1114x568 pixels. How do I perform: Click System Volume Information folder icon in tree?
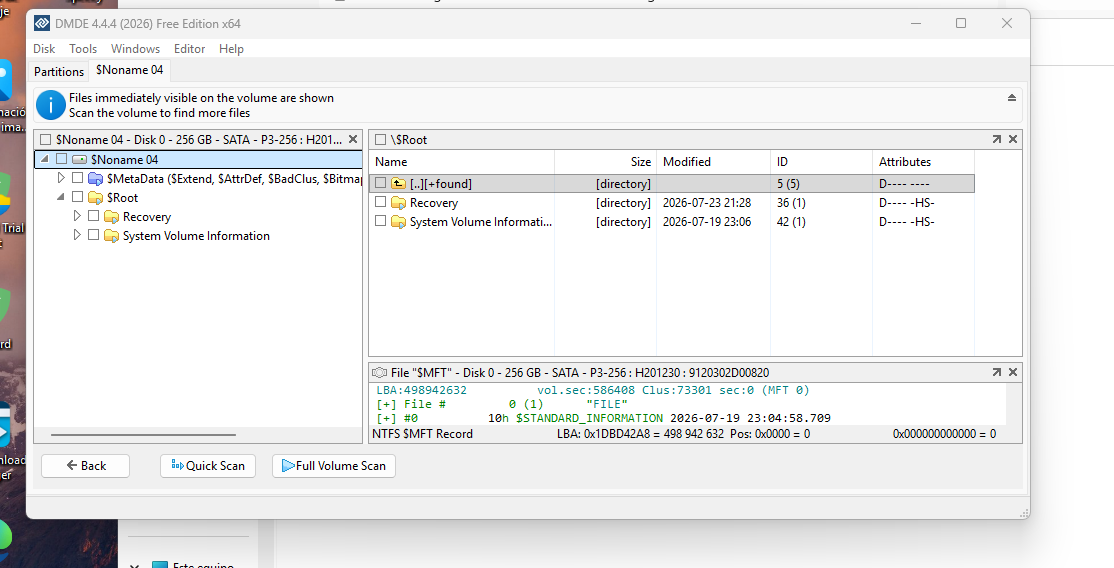point(111,236)
